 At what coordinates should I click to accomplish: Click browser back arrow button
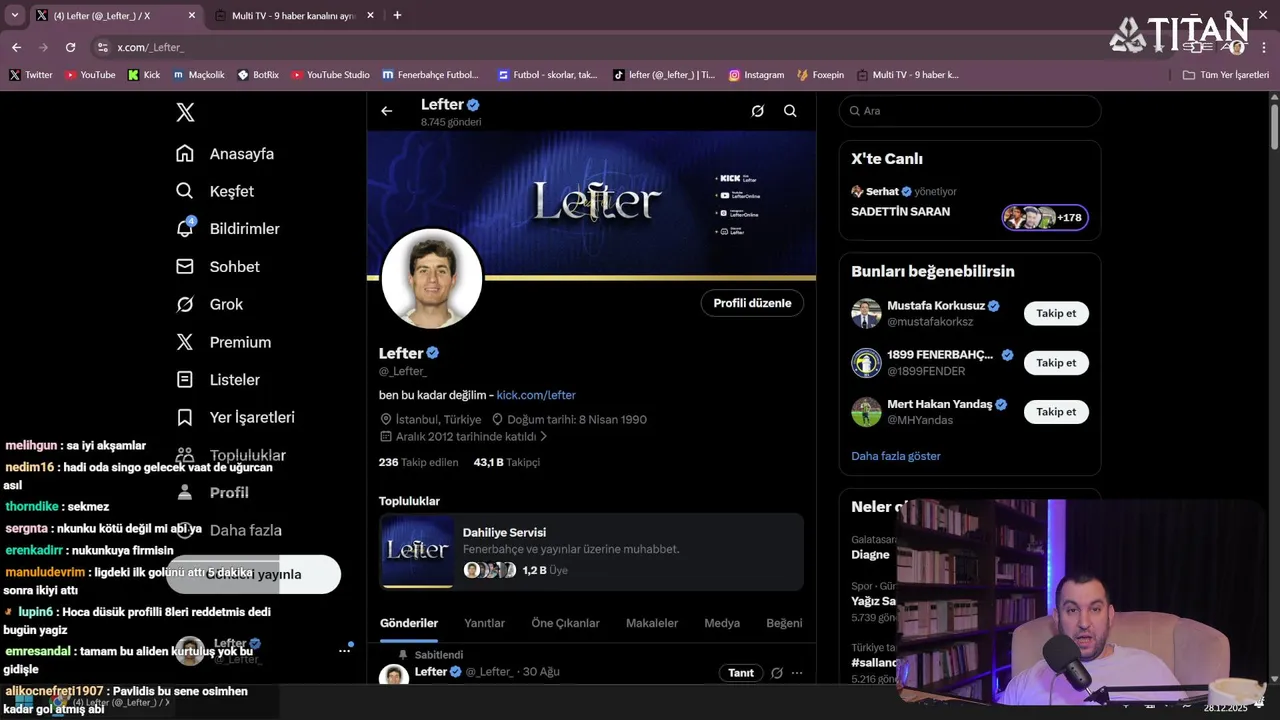[x=16, y=47]
